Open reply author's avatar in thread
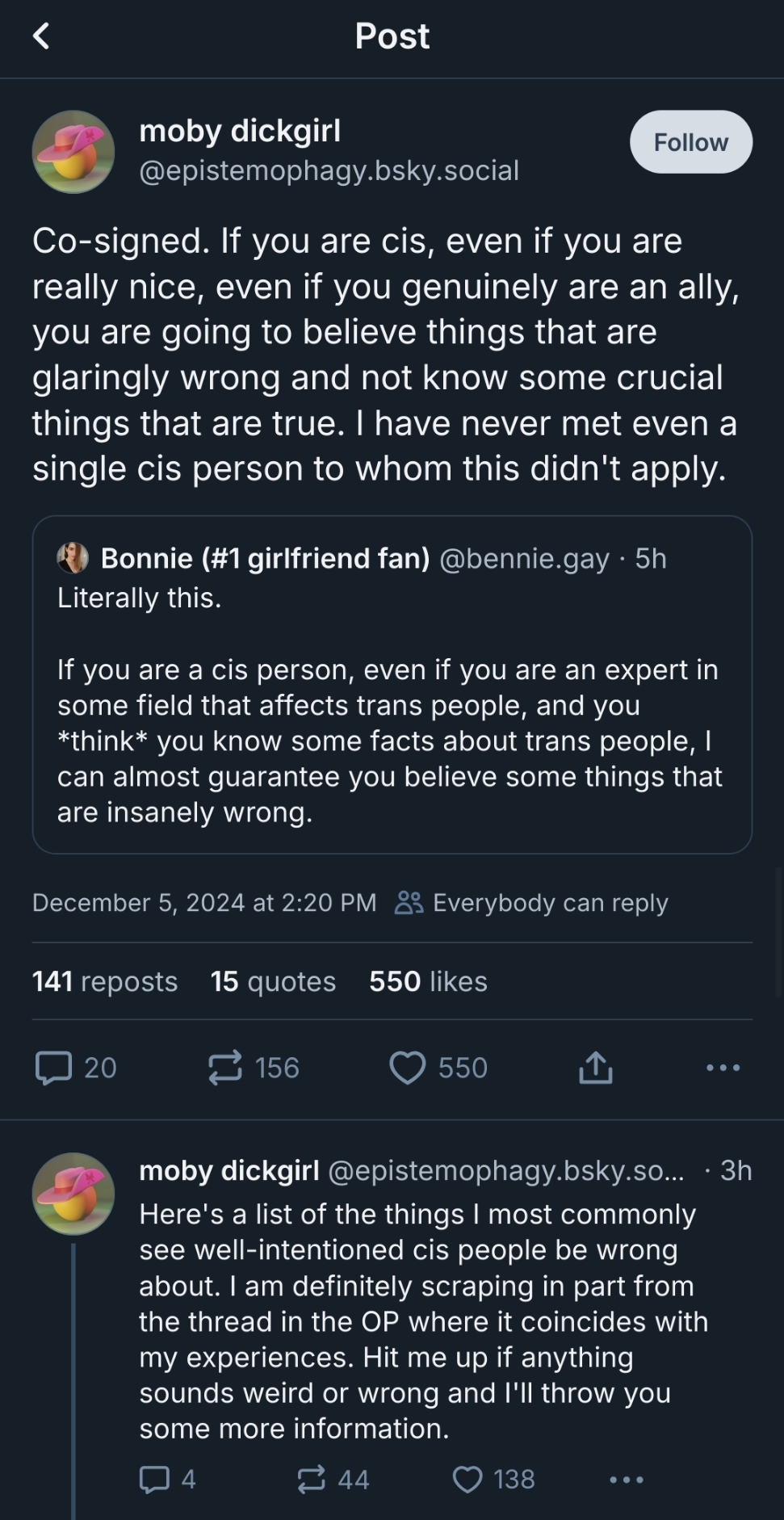This screenshot has height=1520, width=784. [x=73, y=1193]
